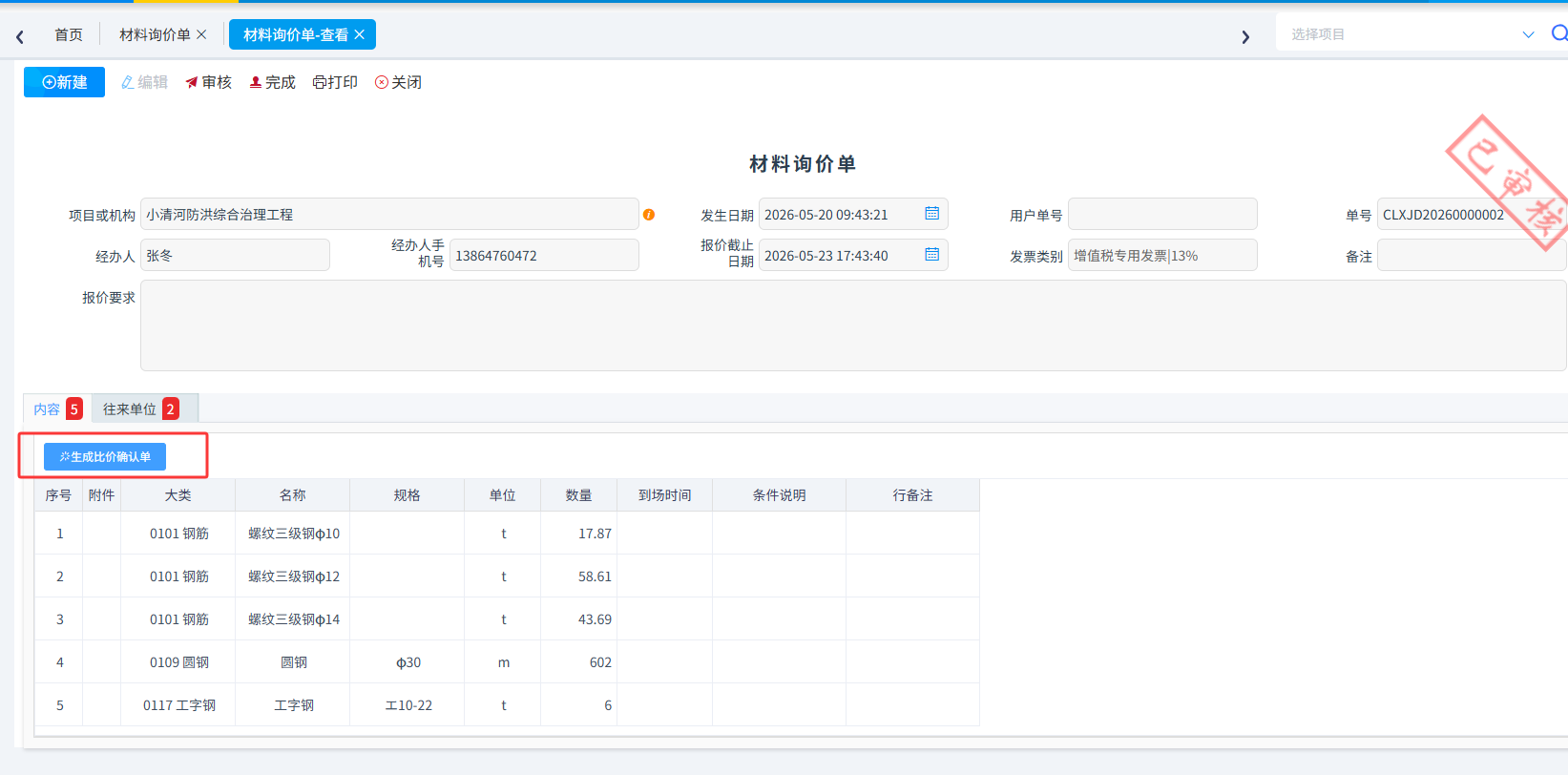Click the 大类 column header
The width and height of the screenshot is (1568, 775).
click(178, 495)
